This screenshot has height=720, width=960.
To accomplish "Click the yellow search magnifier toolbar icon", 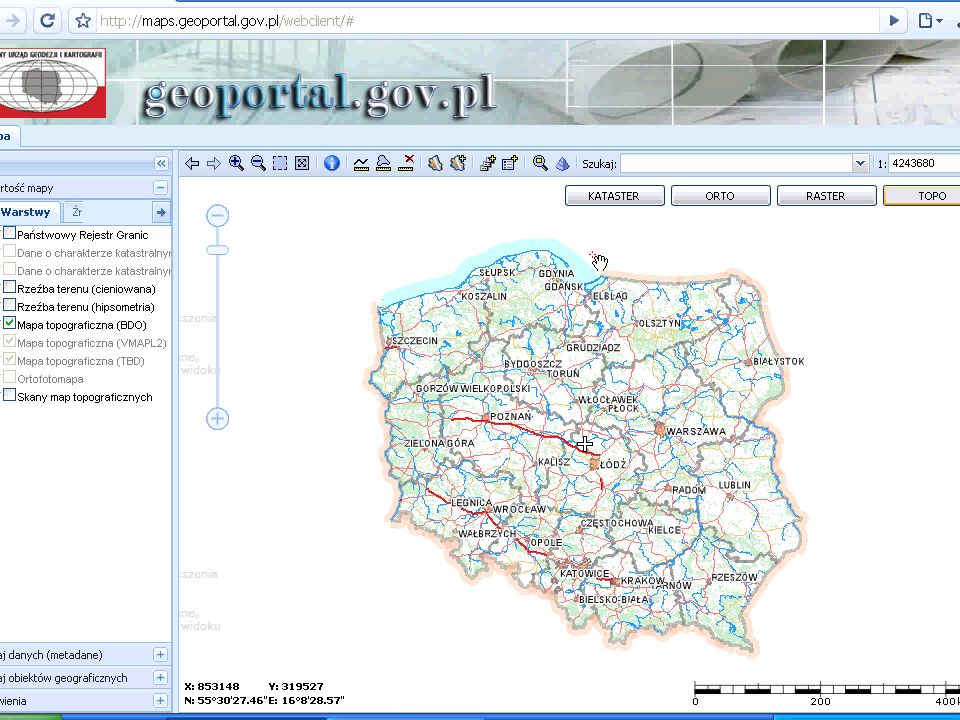I will tap(540, 163).
